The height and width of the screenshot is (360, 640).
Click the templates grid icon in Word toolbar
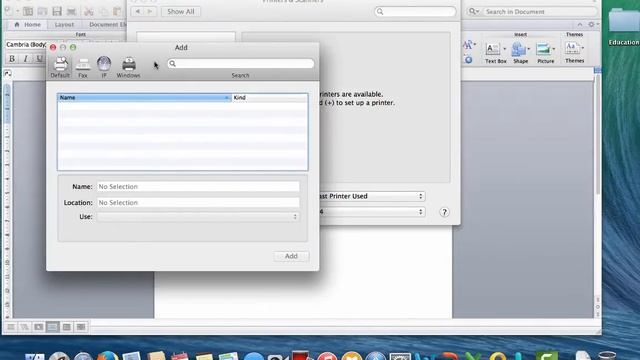28,11
